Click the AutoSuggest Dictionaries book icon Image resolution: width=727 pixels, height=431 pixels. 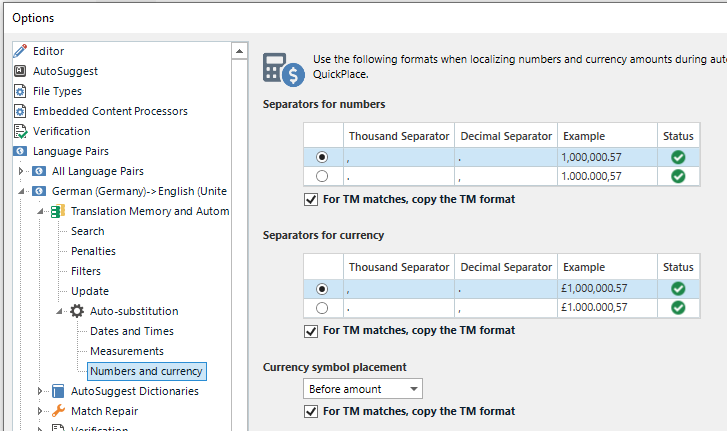click(58, 391)
